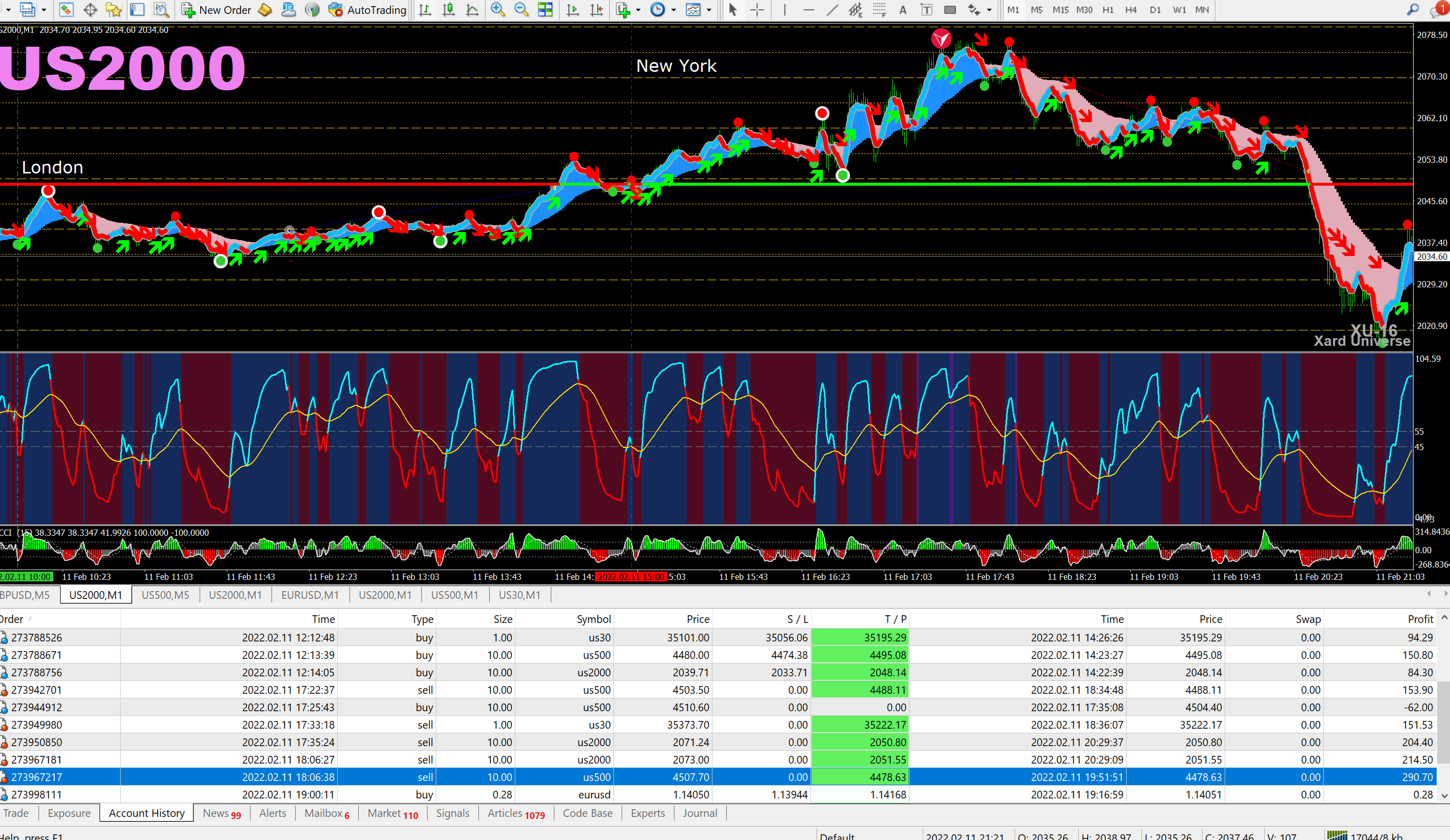Screen dimensions: 1450x840
Task: Select the trendline drawing tool
Action: [x=832, y=10]
